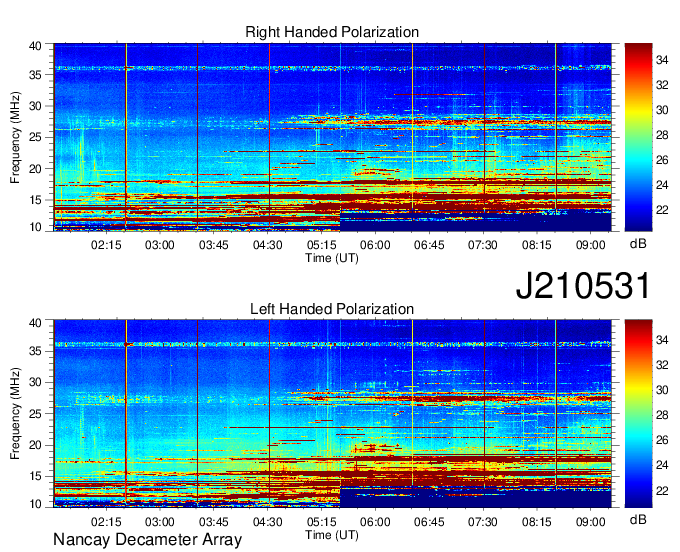Click "03:45" time tick on Left Handed plot
The image size is (680, 552).
coord(213,522)
